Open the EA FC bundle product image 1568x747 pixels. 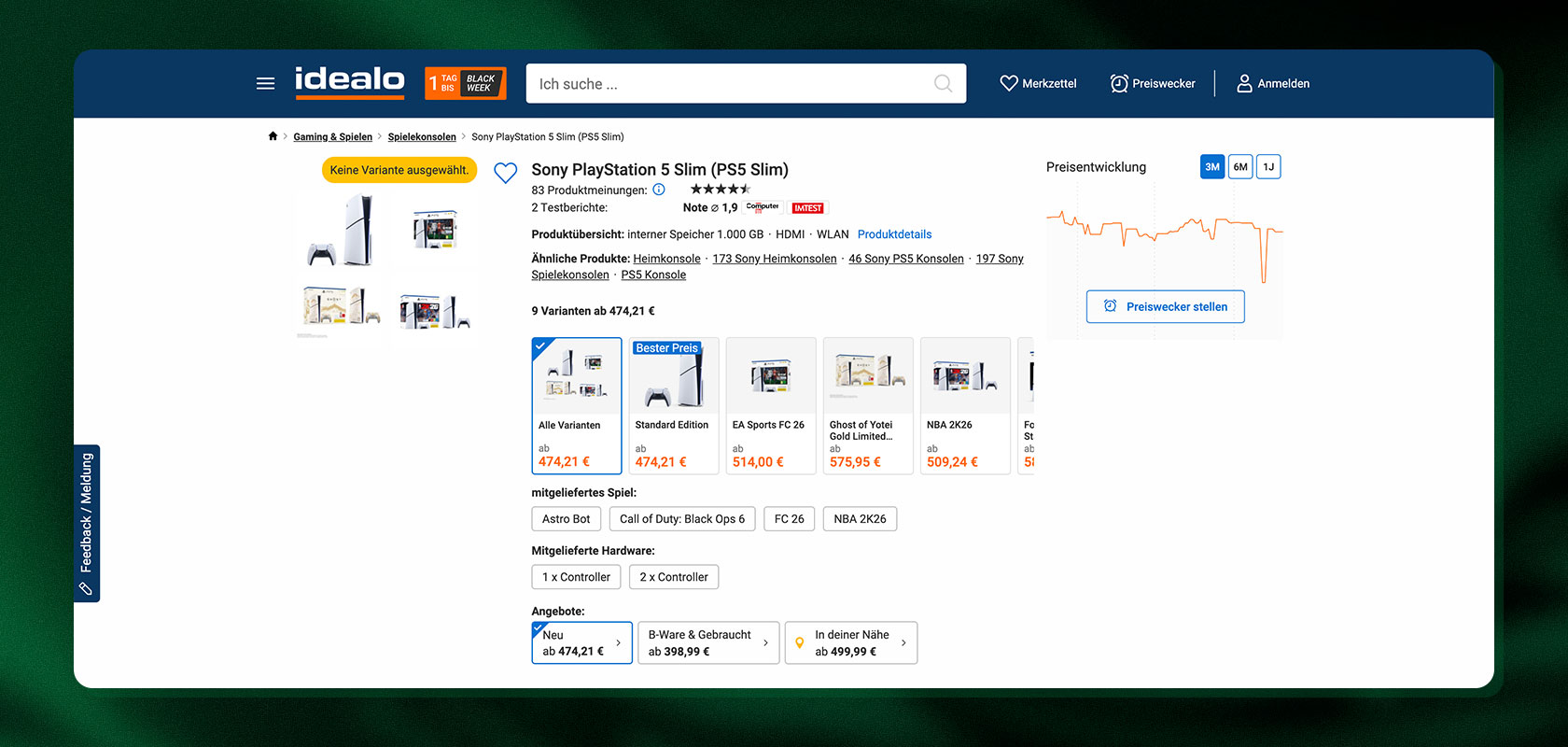(436, 229)
